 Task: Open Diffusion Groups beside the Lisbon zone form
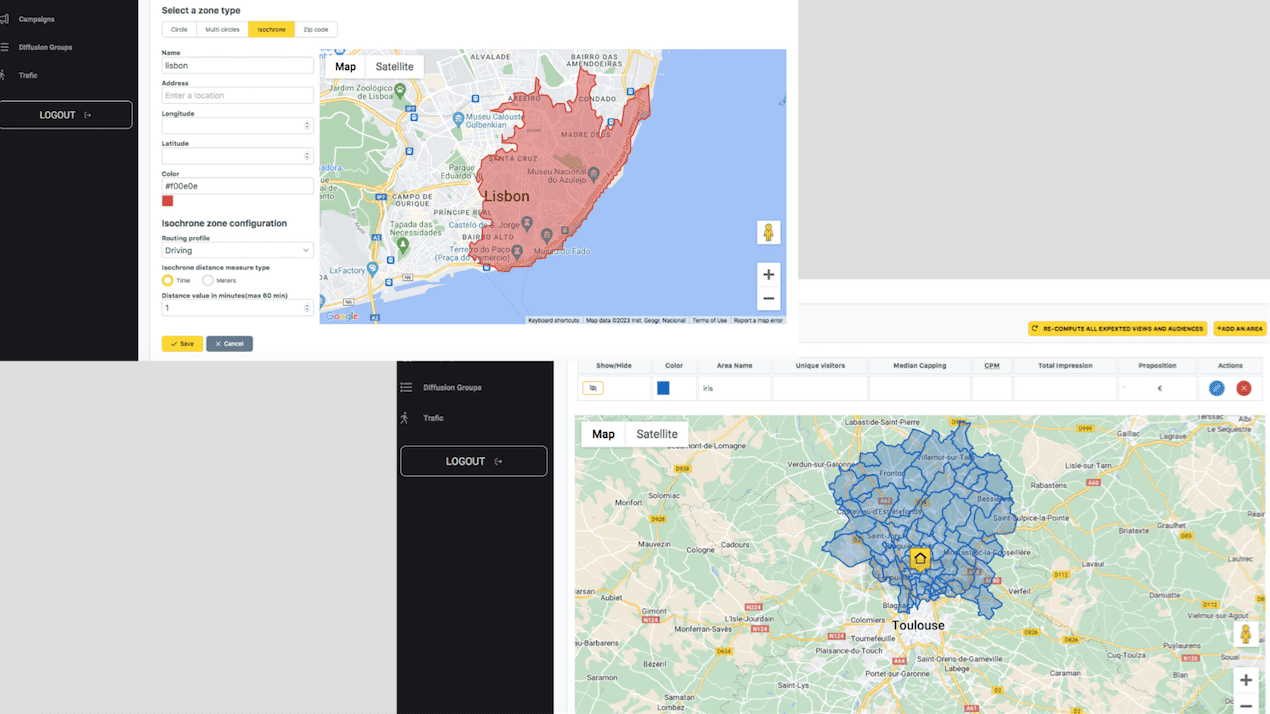pos(45,47)
